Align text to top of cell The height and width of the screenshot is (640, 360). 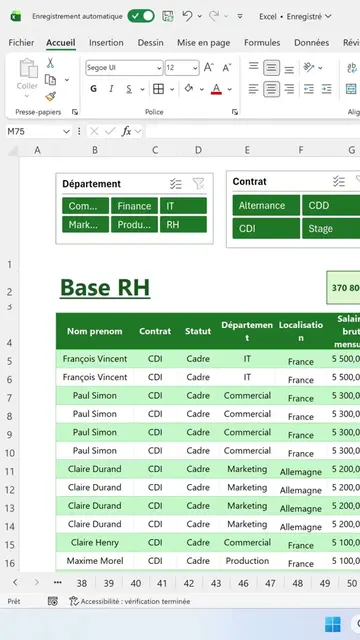click(x=253, y=66)
